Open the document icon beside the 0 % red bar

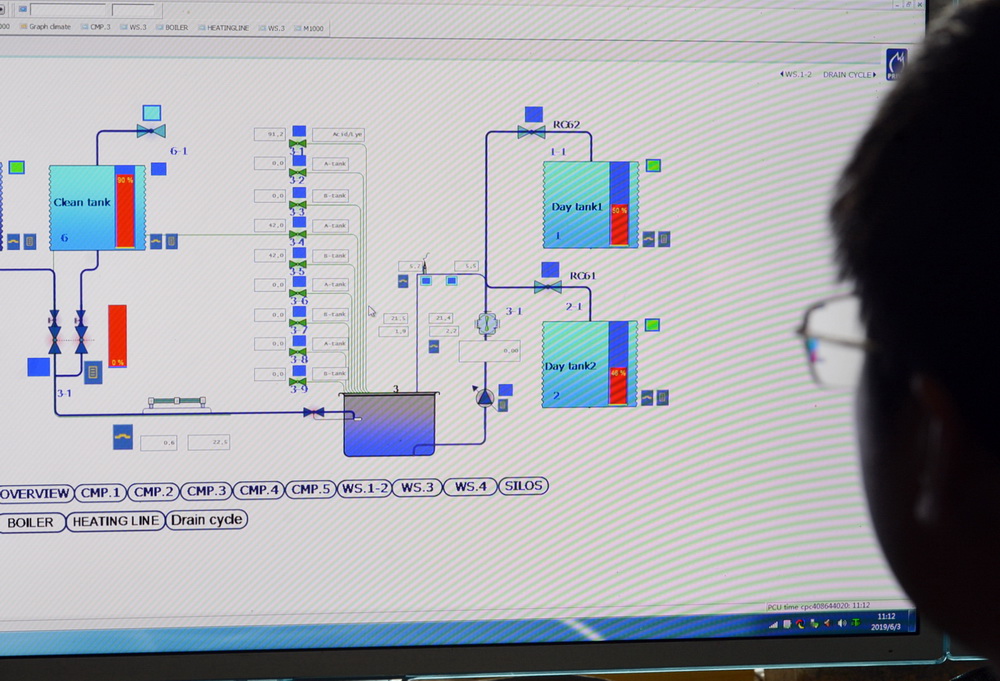tap(93, 372)
